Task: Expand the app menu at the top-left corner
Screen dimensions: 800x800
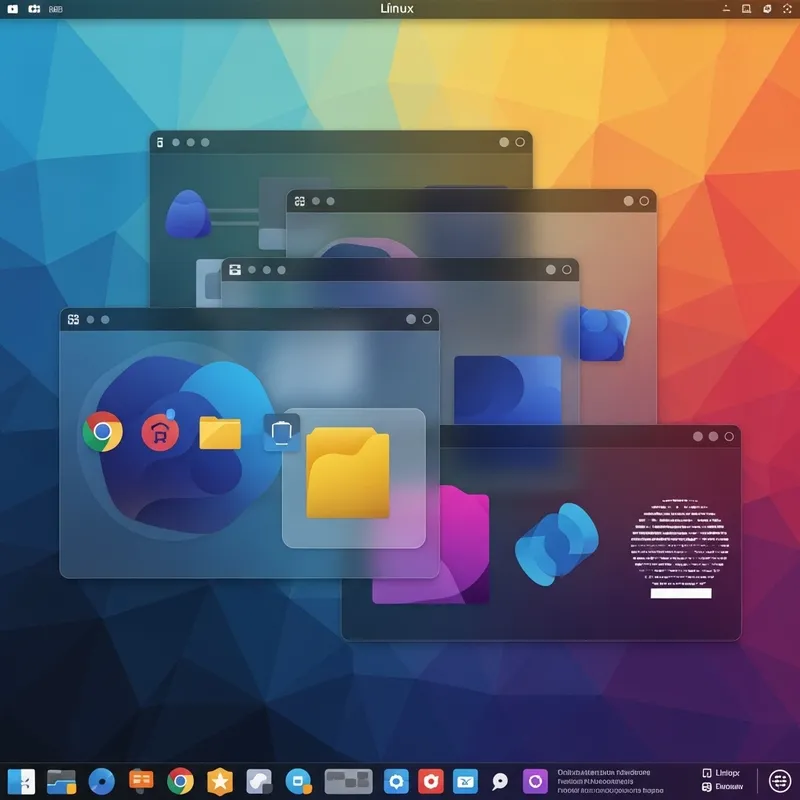Action: click(x=12, y=9)
